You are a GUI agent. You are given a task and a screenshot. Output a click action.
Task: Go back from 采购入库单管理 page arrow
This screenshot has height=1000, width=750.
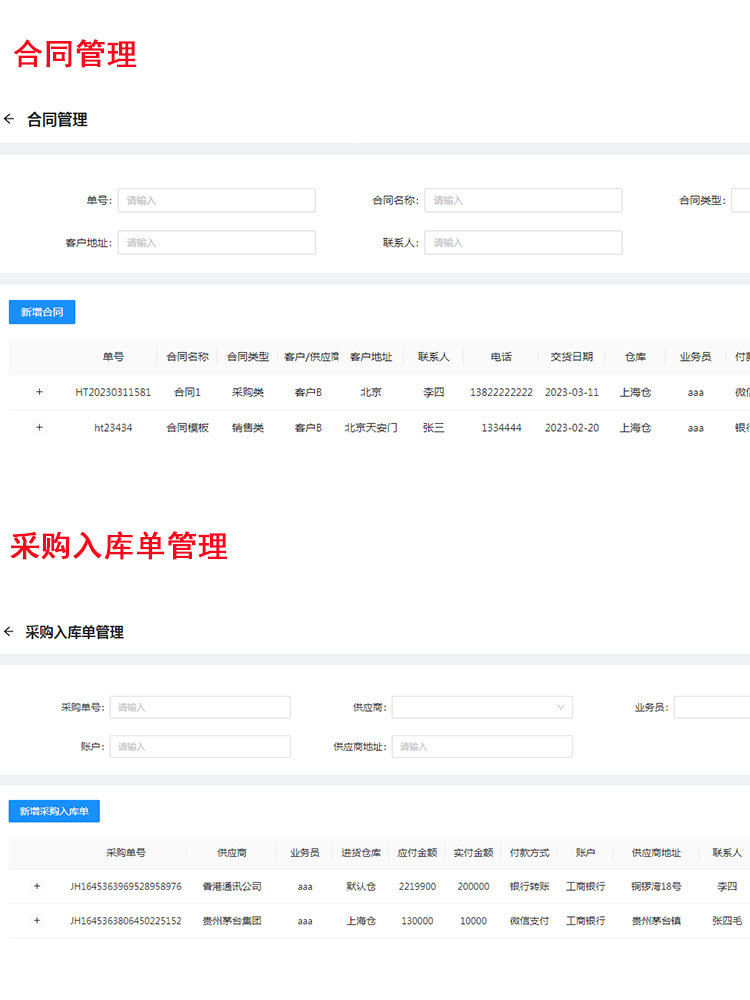9,631
